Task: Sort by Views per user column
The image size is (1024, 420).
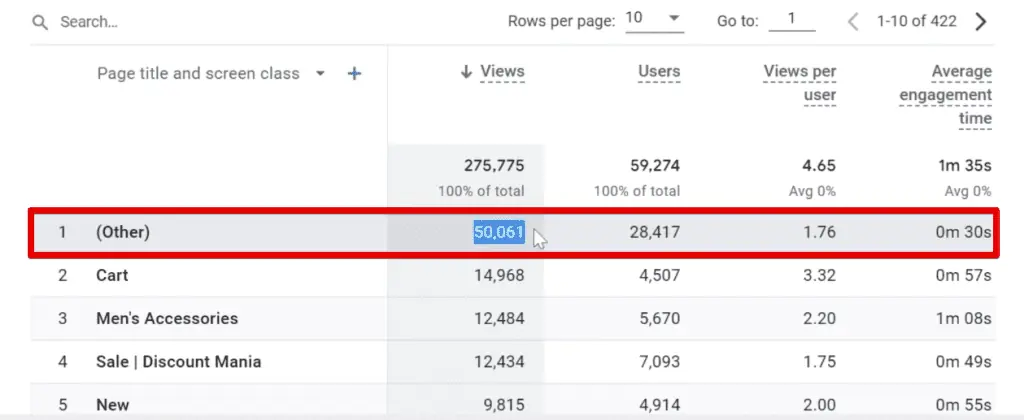Action: click(800, 83)
